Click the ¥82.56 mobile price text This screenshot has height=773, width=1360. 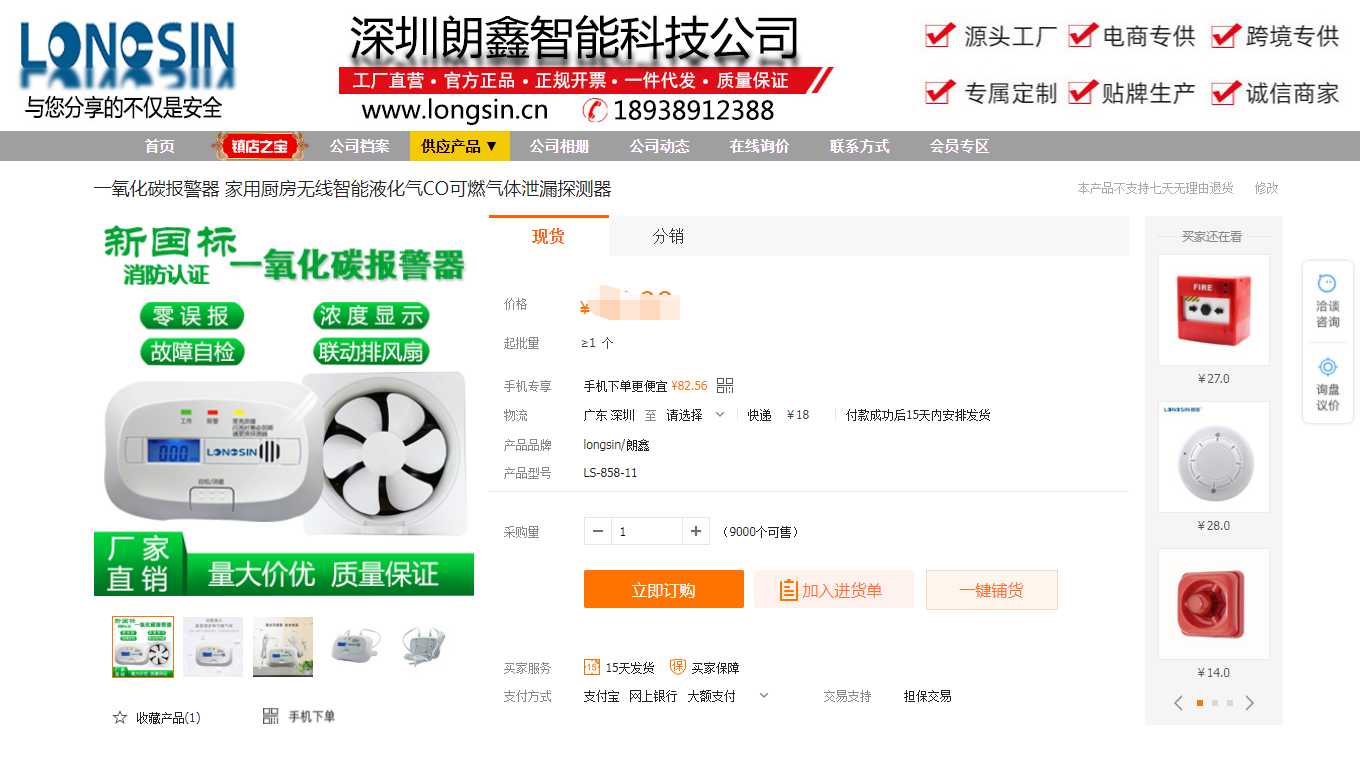(689, 386)
